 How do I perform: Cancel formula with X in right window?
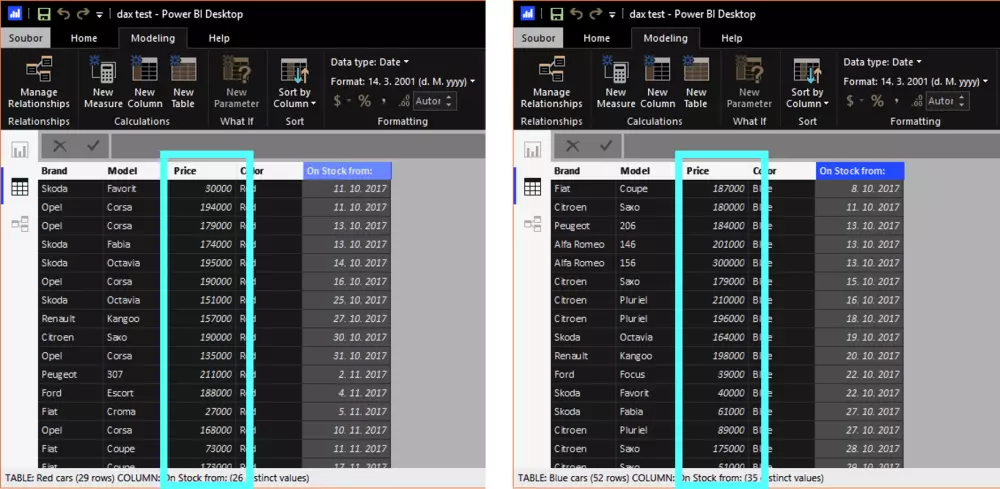click(x=573, y=146)
